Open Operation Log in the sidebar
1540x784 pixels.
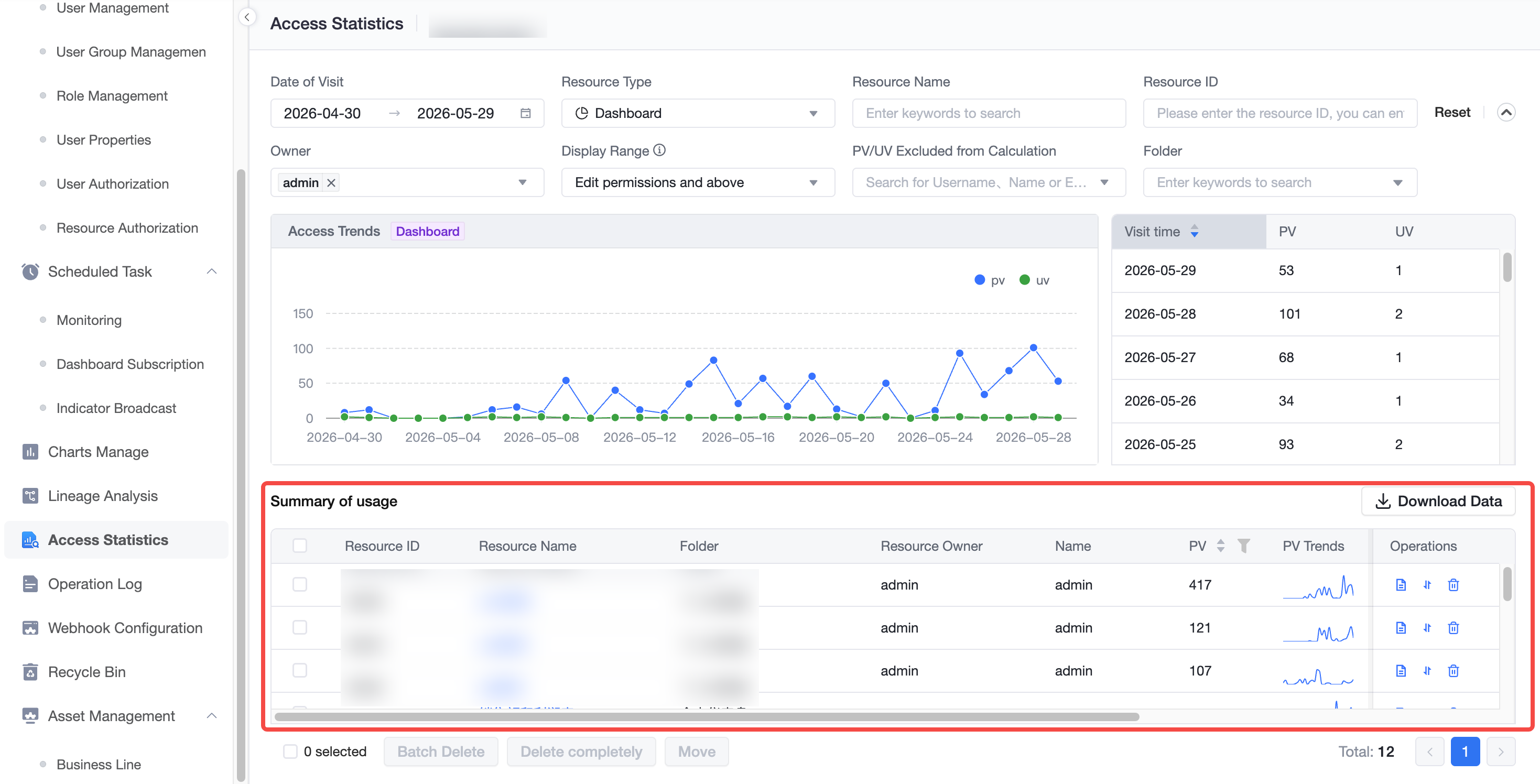pyautogui.click(x=95, y=584)
